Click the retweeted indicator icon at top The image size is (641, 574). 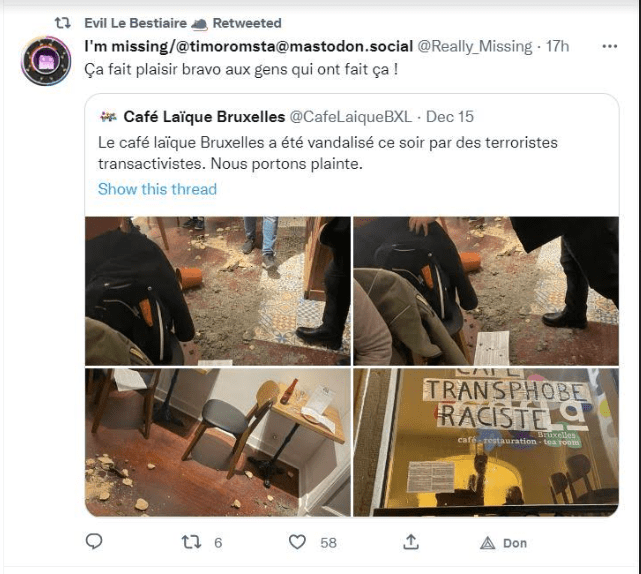(x=63, y=23)
